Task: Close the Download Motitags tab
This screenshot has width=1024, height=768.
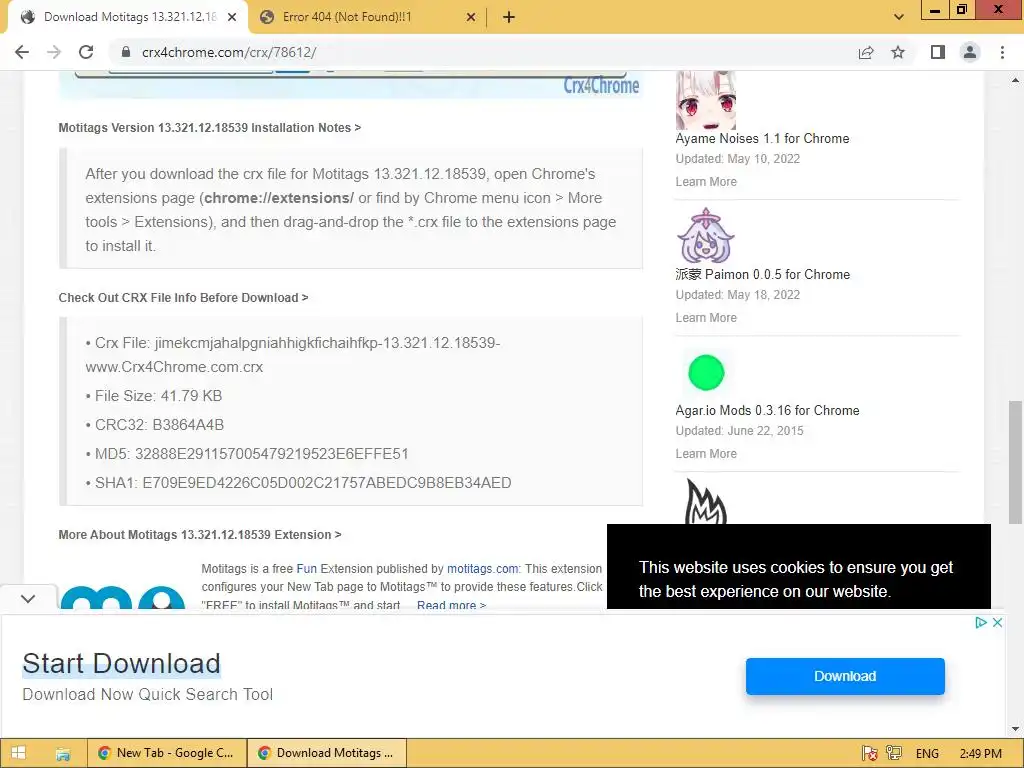Action: pyautogui.click(x=232, y=18)
